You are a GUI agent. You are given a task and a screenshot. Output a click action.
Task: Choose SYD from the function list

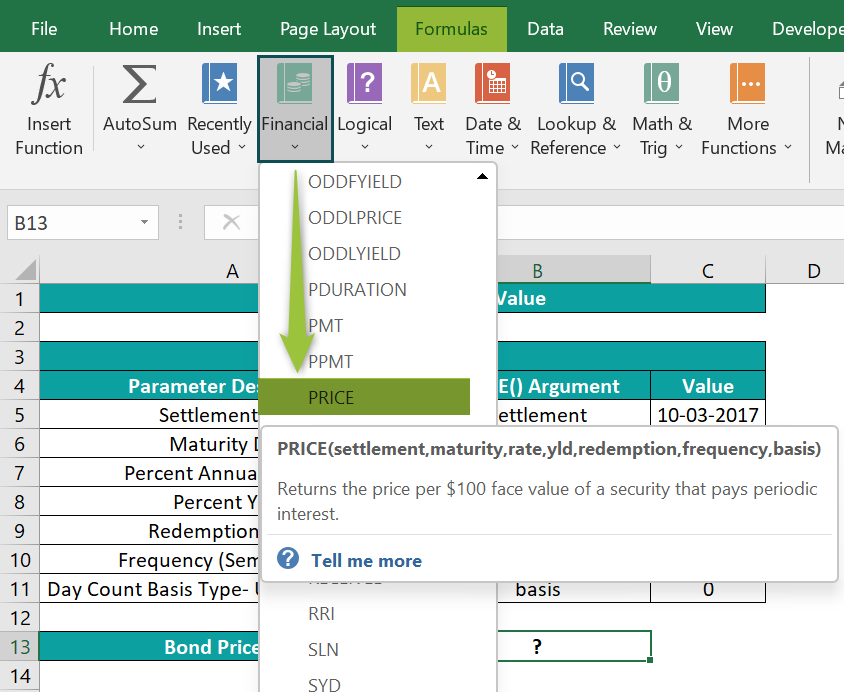coord(324,684)
